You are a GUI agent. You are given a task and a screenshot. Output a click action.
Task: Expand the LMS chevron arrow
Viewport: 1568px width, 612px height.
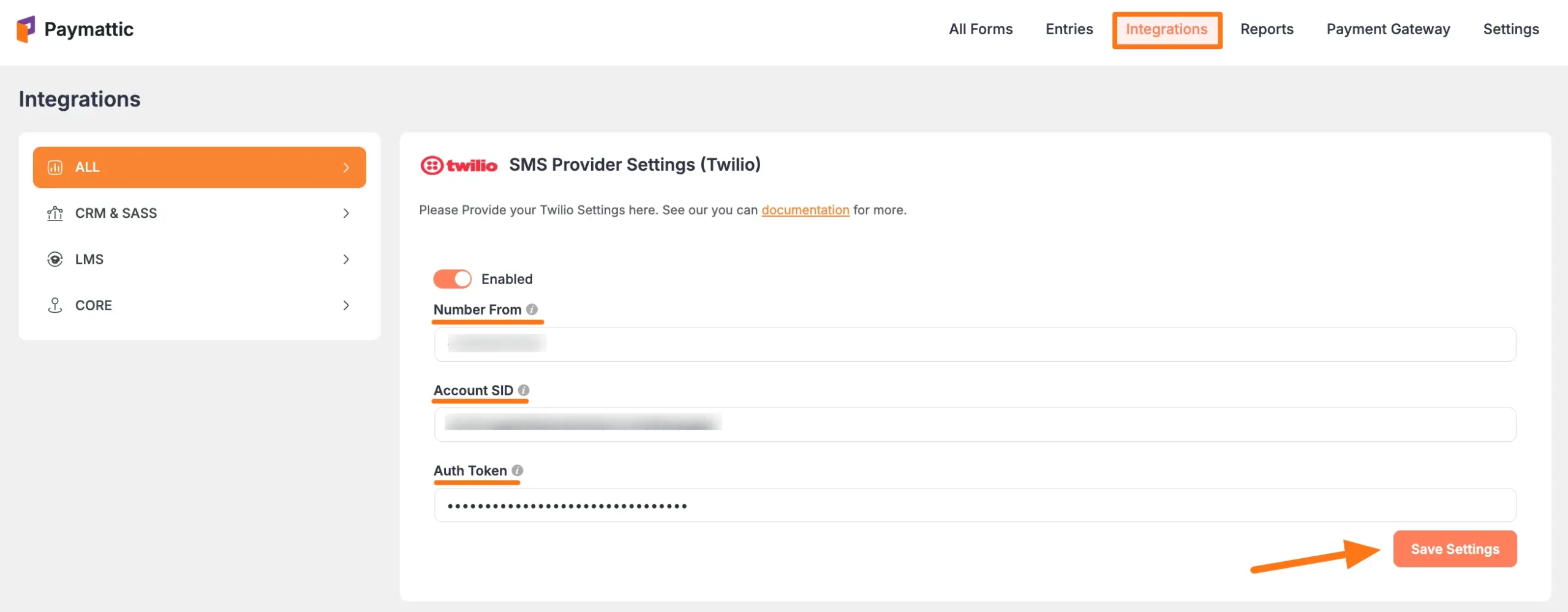[346, 259]
